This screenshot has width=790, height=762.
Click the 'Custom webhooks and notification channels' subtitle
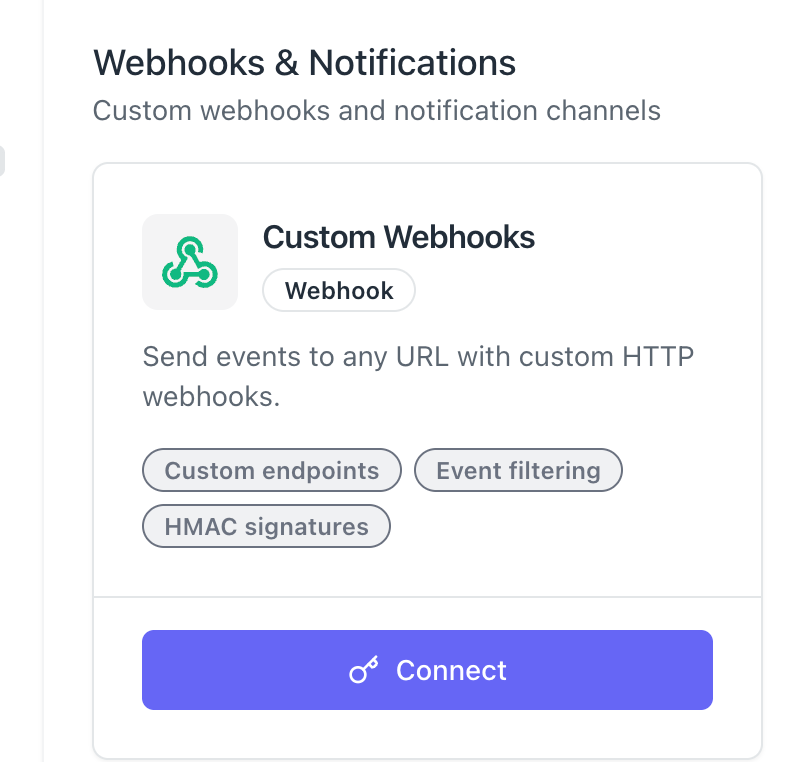(376, 110)
